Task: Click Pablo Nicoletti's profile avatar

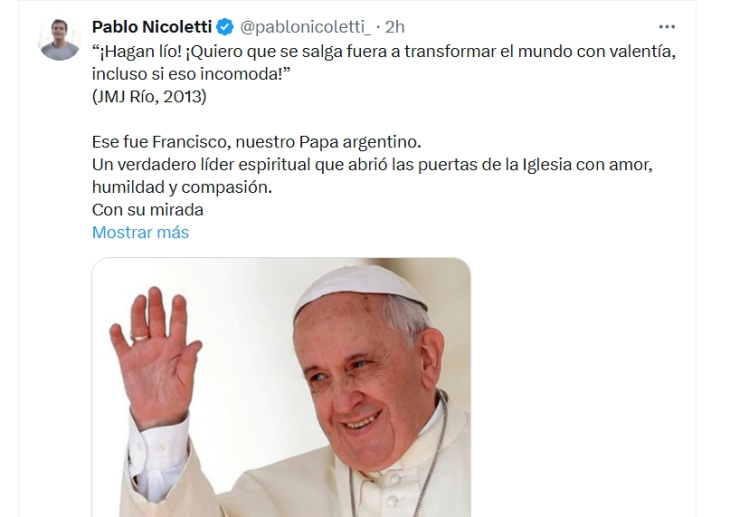Action: (x=60, y=40)
